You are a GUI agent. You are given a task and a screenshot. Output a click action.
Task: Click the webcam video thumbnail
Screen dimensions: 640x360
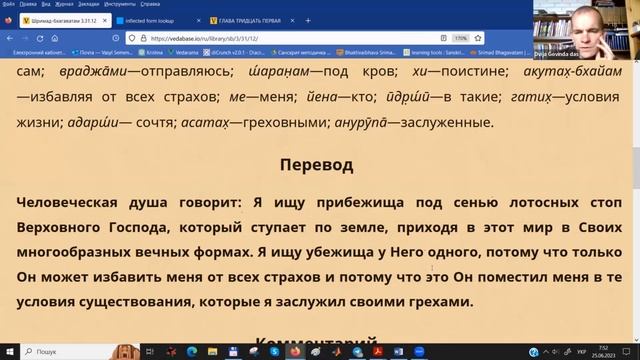pos(586,29)
